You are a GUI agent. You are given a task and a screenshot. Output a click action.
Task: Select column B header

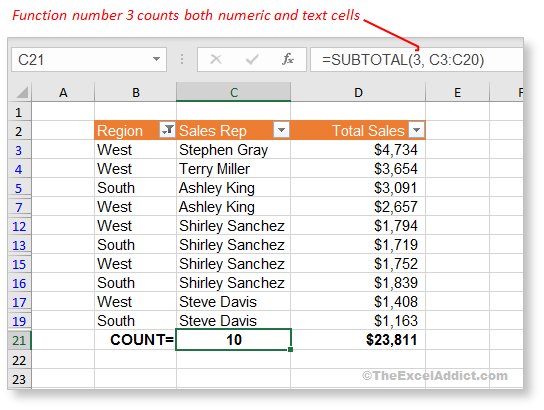[136, 92]
